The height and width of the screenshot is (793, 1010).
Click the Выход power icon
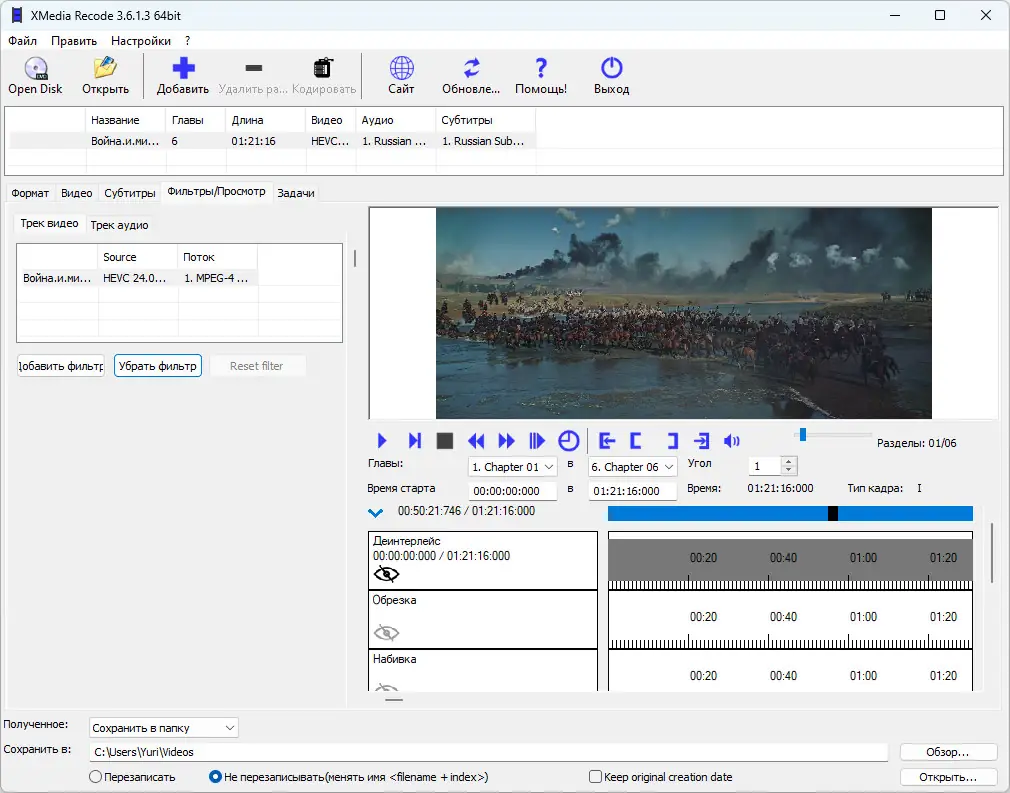click(611, 69)
